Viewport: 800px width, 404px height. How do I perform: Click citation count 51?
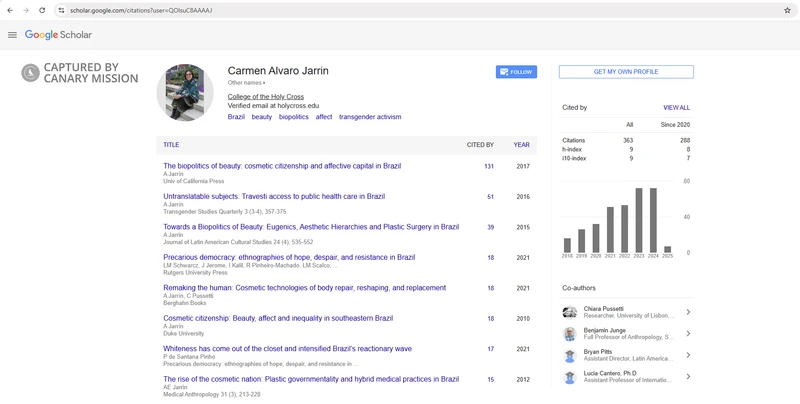tap(490, 197)
